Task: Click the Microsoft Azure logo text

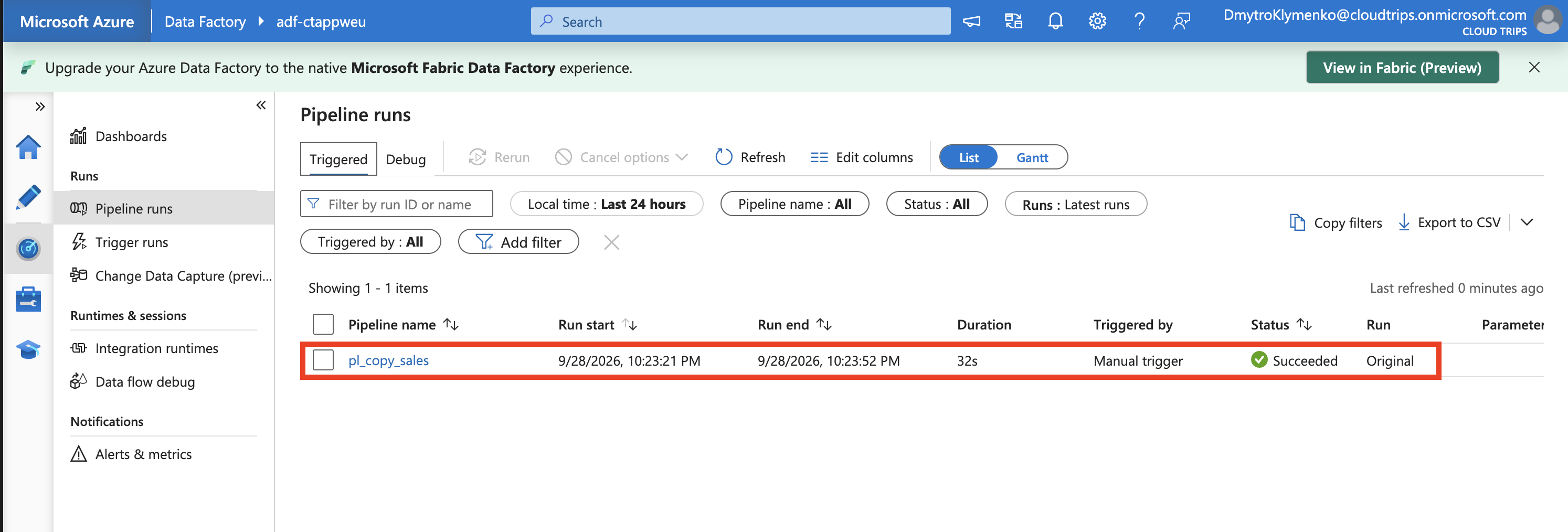Action: pos(77,22)
